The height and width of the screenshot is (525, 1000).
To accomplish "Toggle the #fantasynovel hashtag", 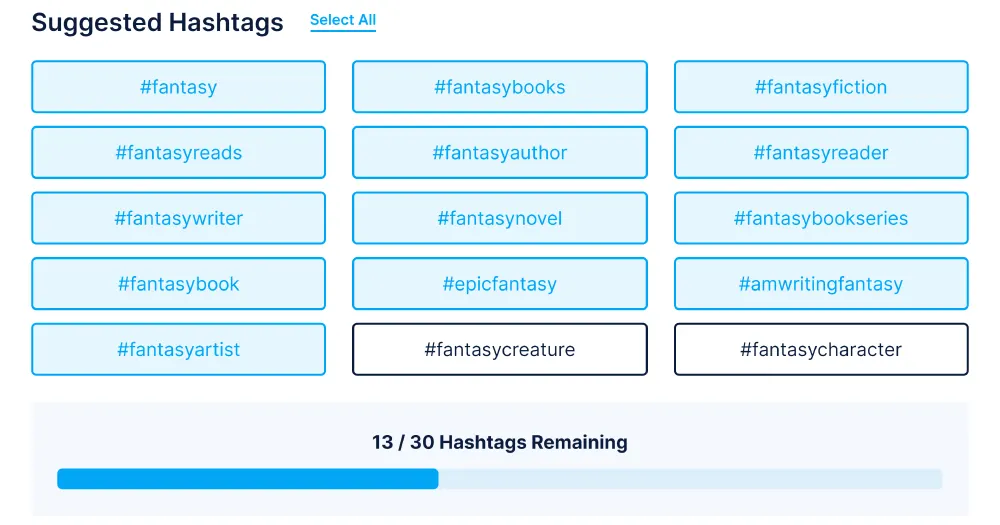I will pyautogui.click(x=500, y=218).
